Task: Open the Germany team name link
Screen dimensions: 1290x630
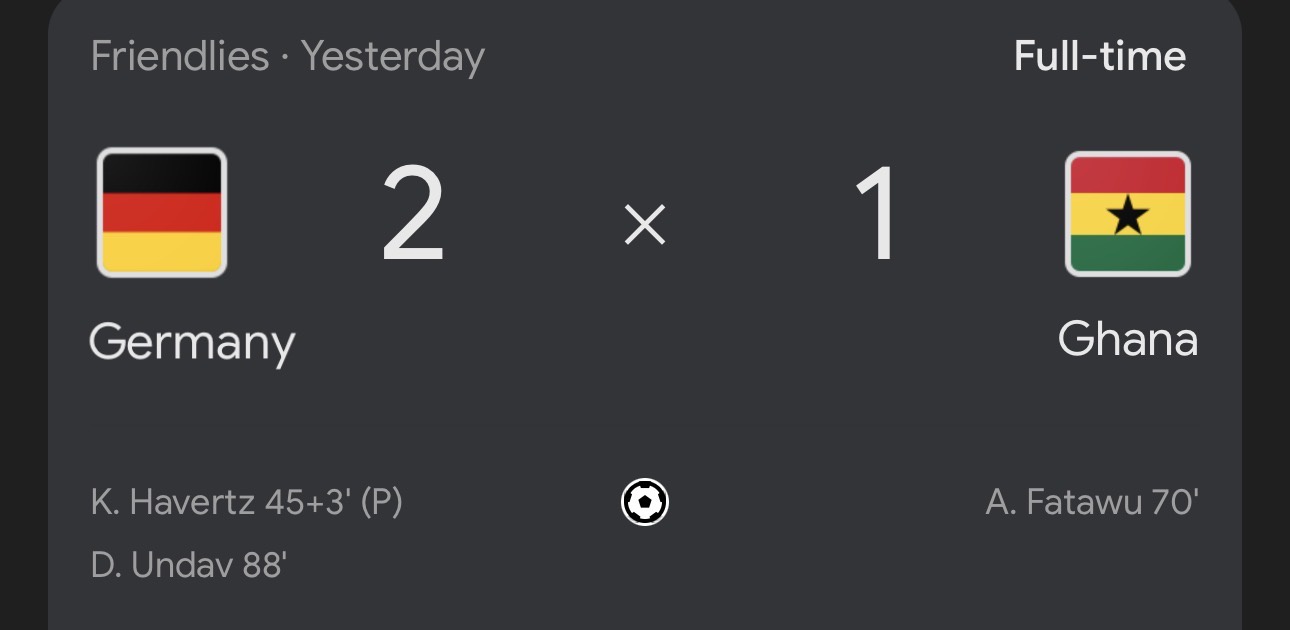Action: (x=192, y=343)
